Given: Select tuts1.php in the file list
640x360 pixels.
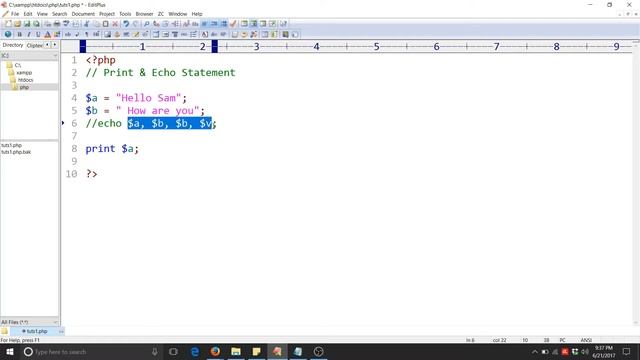Looking at the screenshot, I should [x=11, y=145].
